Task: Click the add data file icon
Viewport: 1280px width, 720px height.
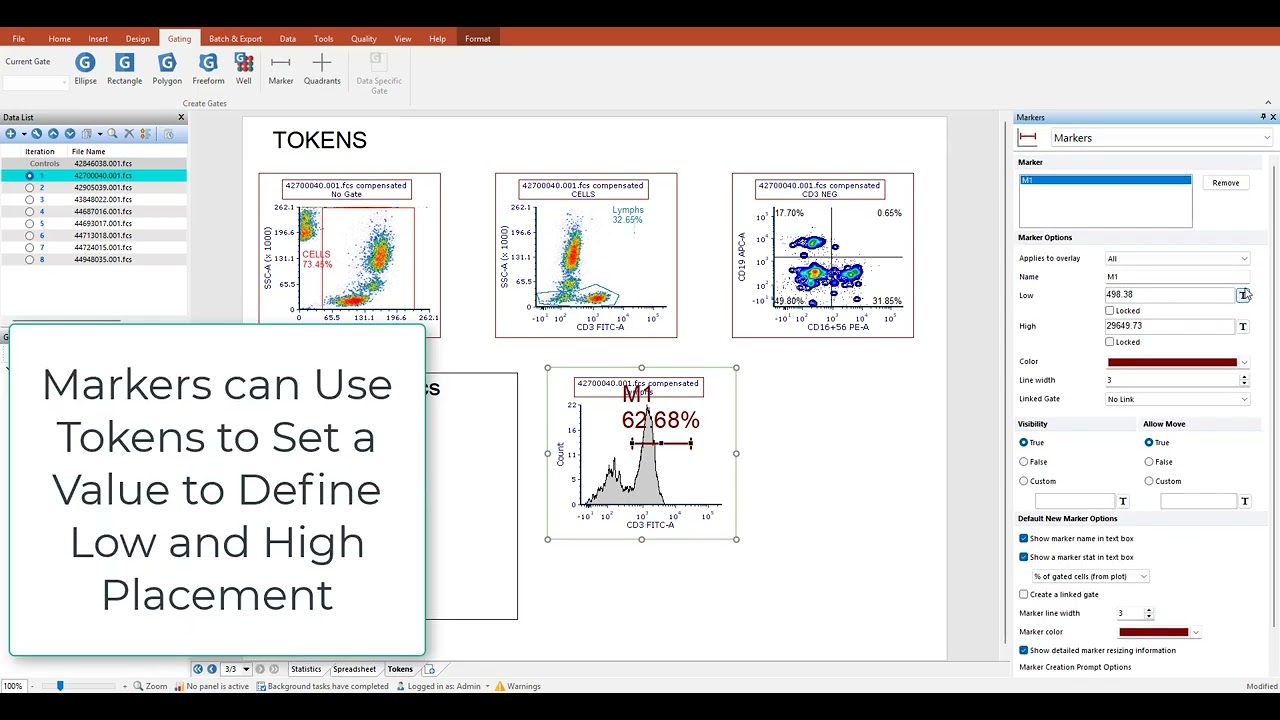Action: coord(10,134)
